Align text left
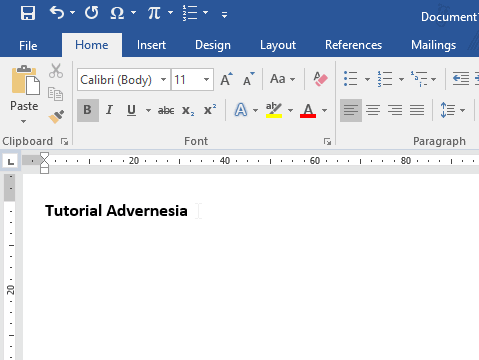 pyautogui.click(x=351, y=110)
